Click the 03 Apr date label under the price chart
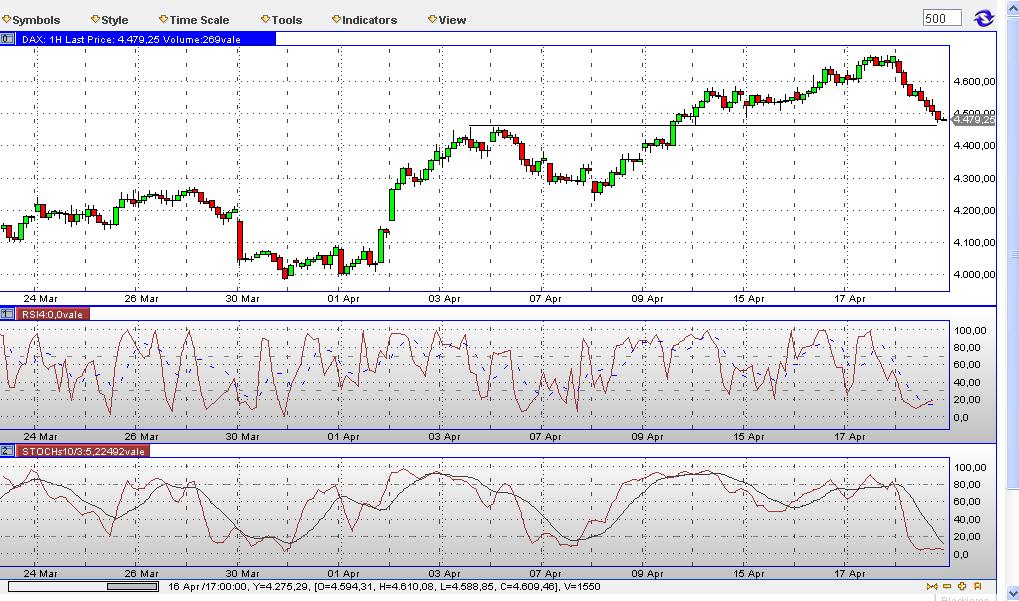Screen dimensions: 1019x601 click(x=445, y=298)
